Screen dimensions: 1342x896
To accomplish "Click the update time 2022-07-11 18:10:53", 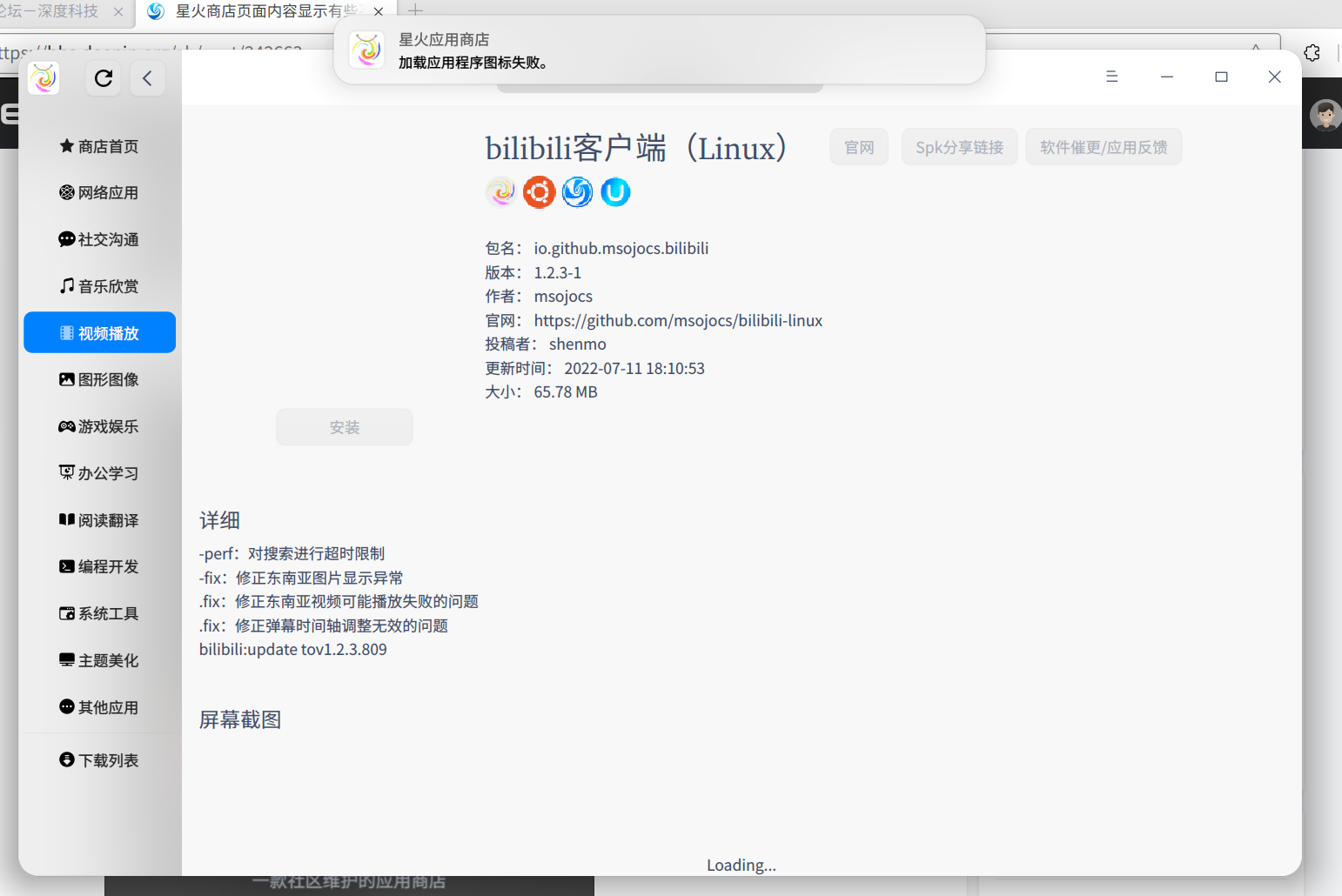I will click(634, 369).
